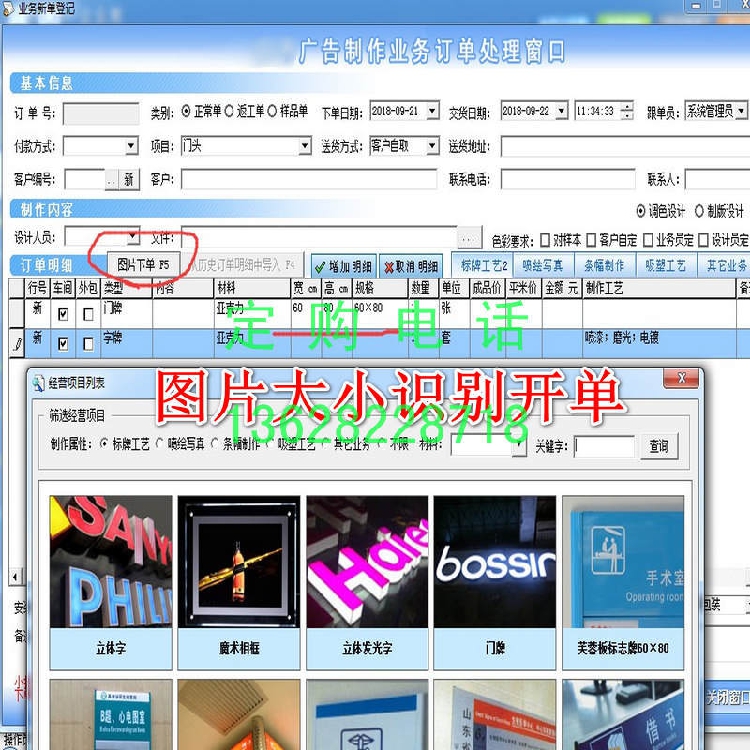This screenshot has height=750, width=750.
Task: Switch to the 标牌工艺2 tab
Action: pyautogui.click(x=483, y=266)
